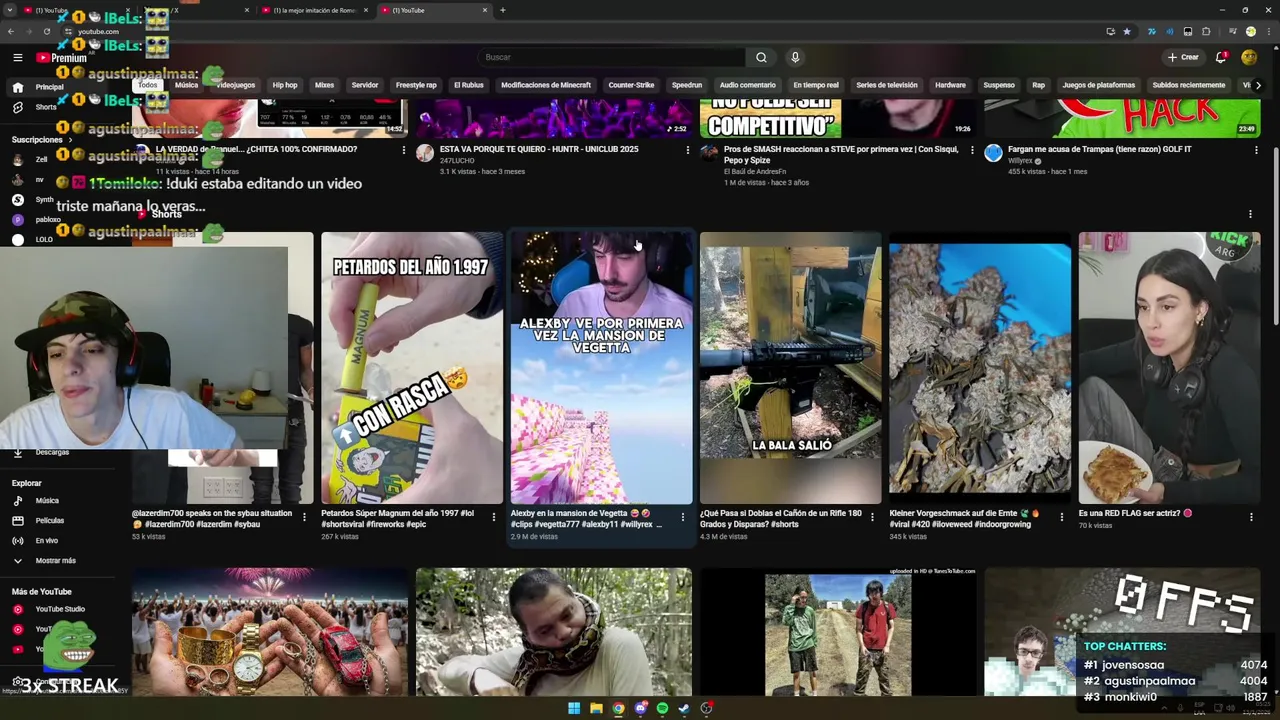Open options for Petardos Súper Magnum short
Screen dimensions: 1280x720
[x=493, y=517]
